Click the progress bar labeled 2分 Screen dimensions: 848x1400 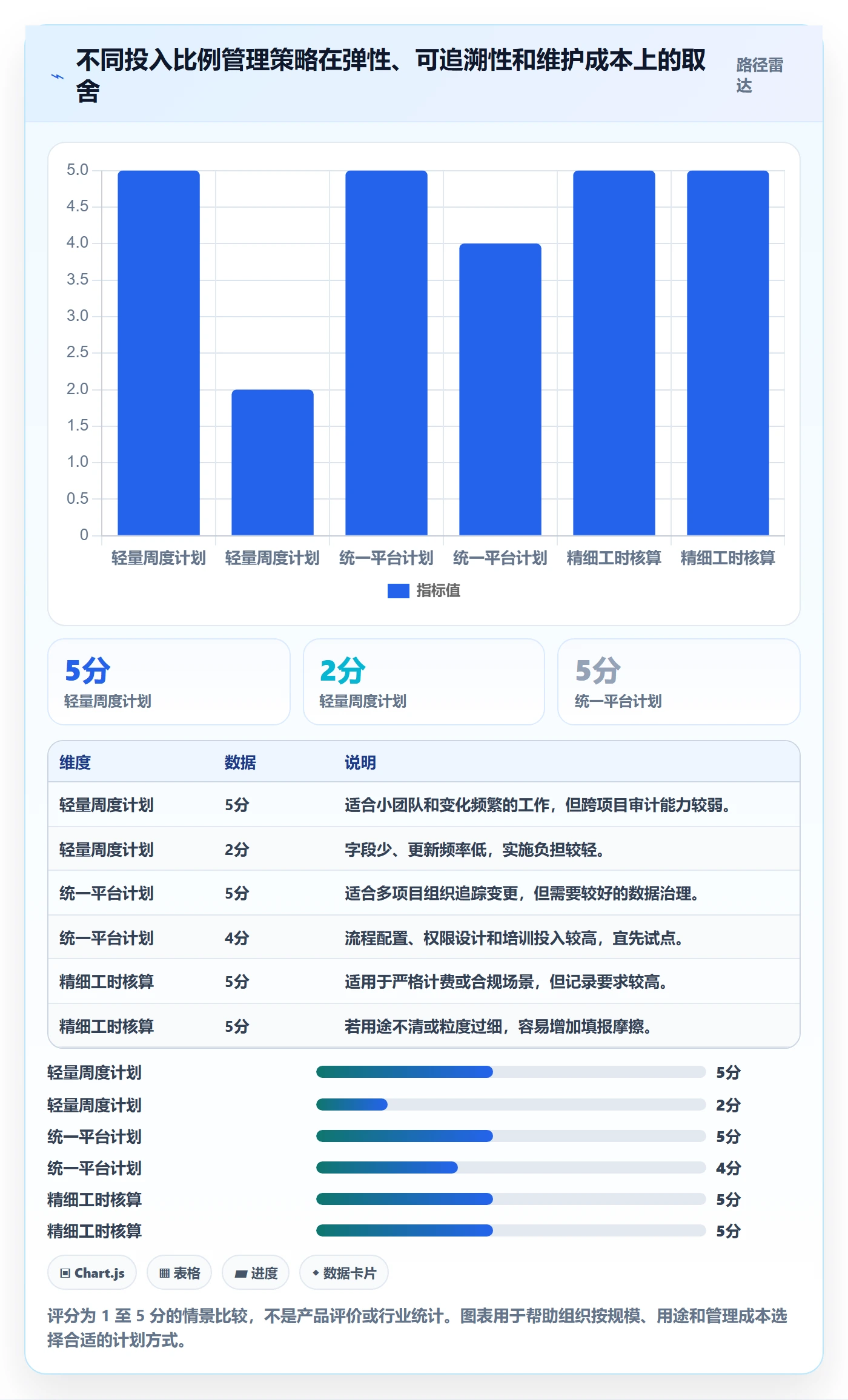click(x=511, y=1104)
